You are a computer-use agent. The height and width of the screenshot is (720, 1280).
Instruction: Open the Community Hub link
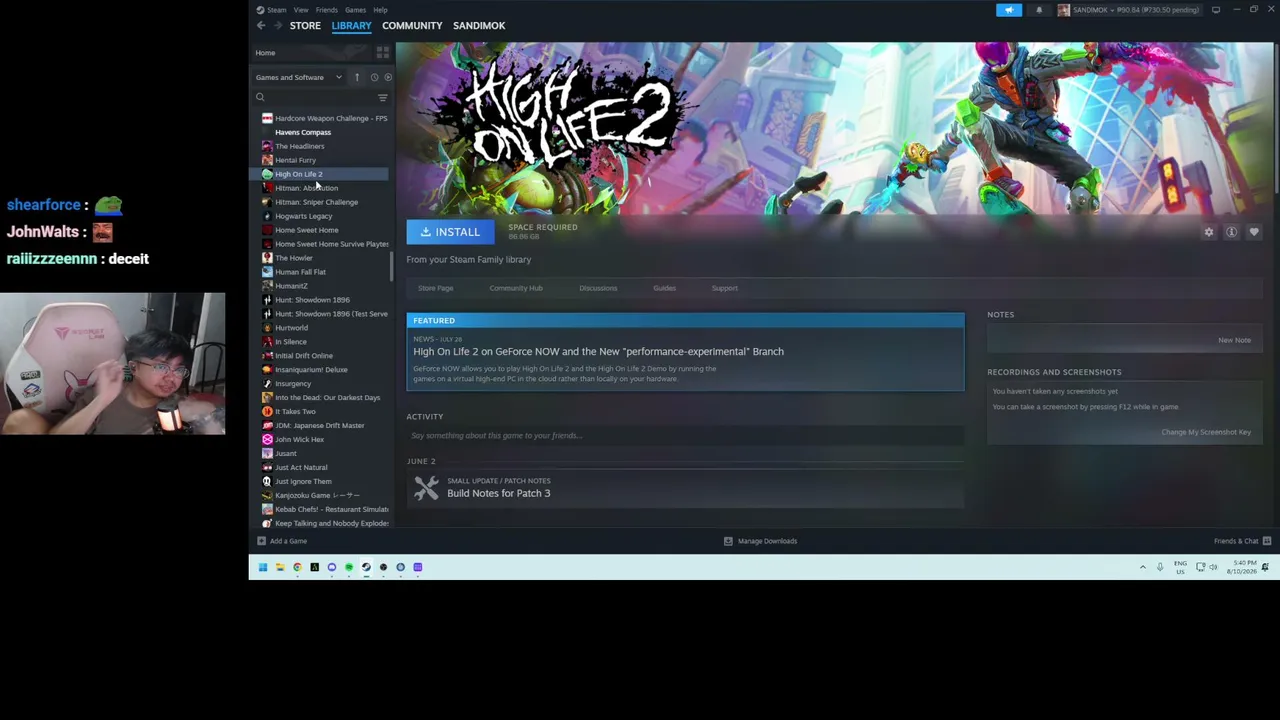tap(516, 288)
